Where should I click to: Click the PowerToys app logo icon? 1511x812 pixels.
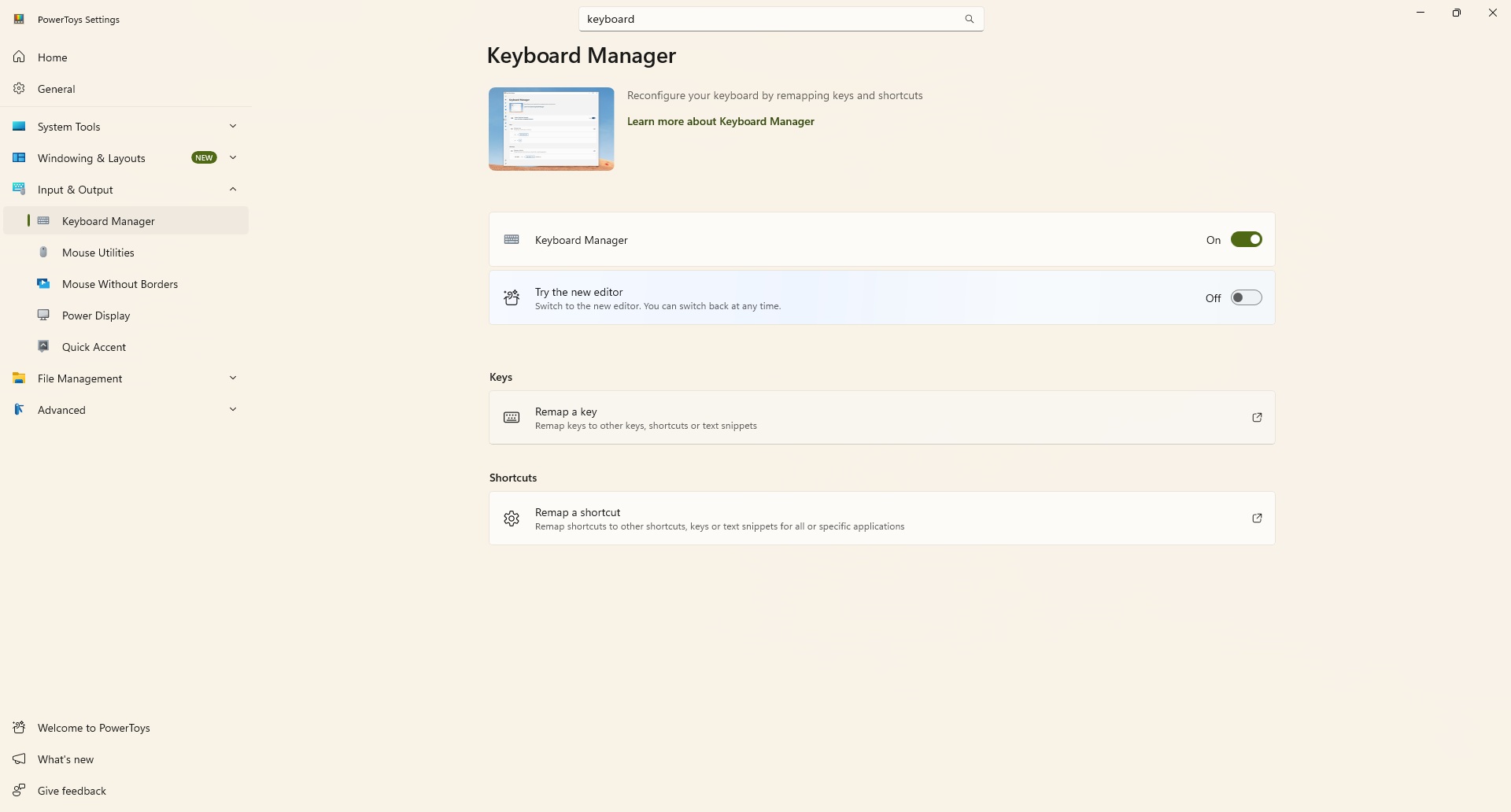[x=19, y=19]
